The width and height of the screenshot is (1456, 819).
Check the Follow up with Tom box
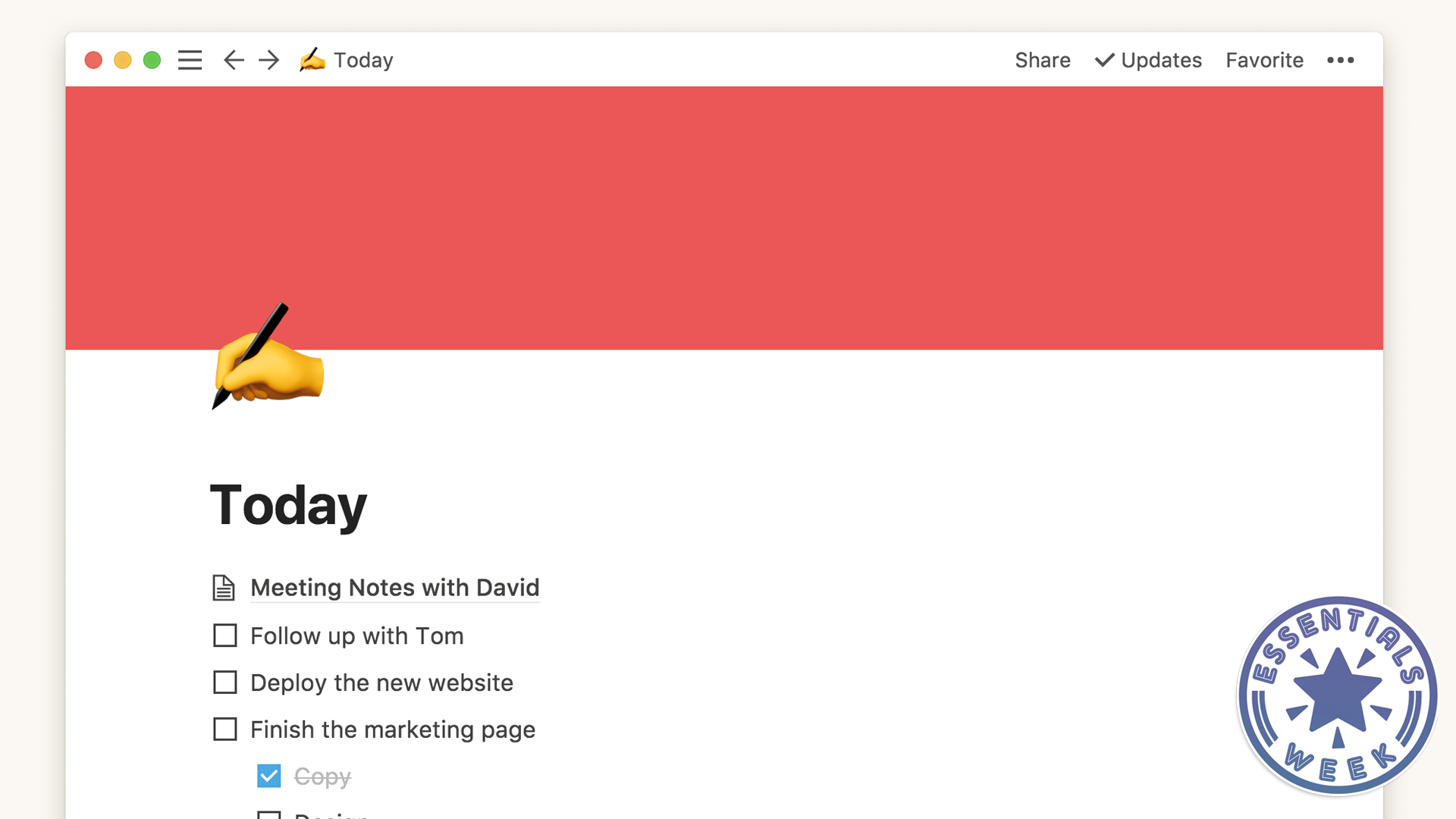tap(225, 635)
